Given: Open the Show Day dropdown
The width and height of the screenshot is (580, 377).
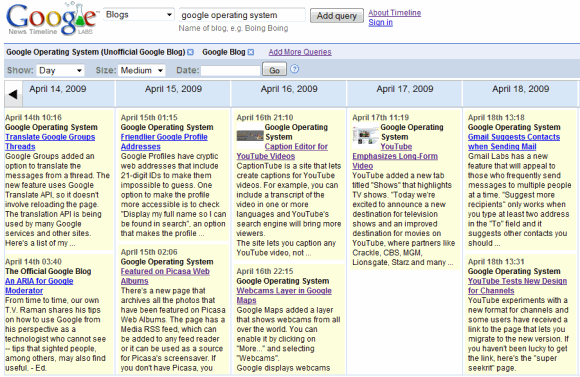Looking at the screenshot, I should (60, 70).
